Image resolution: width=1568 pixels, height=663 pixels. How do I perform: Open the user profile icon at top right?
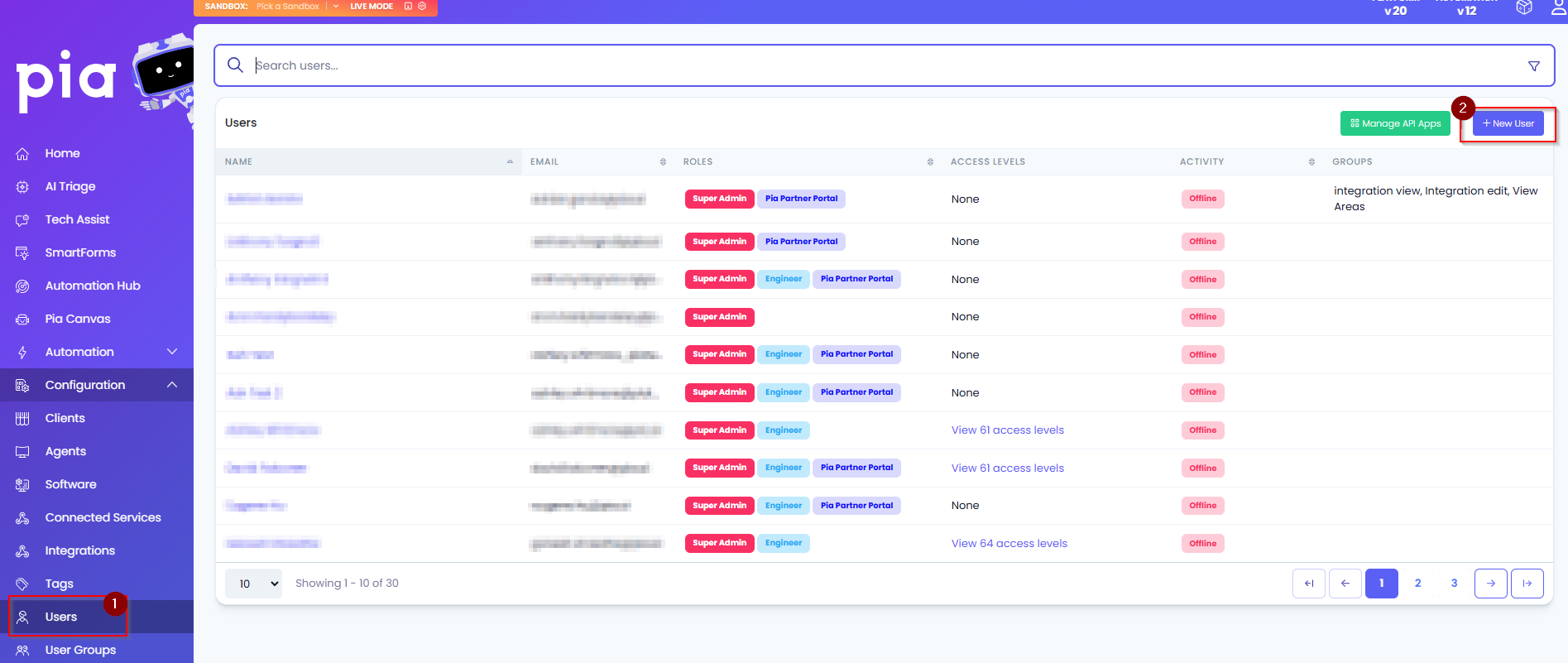point(1558,7)
